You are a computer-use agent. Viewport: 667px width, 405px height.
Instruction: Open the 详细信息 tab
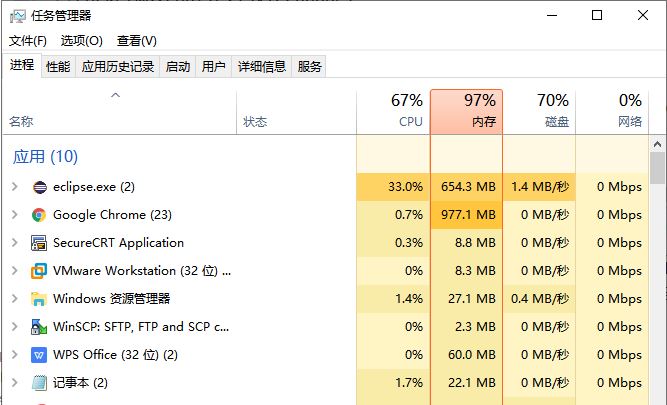pos(262,67)
